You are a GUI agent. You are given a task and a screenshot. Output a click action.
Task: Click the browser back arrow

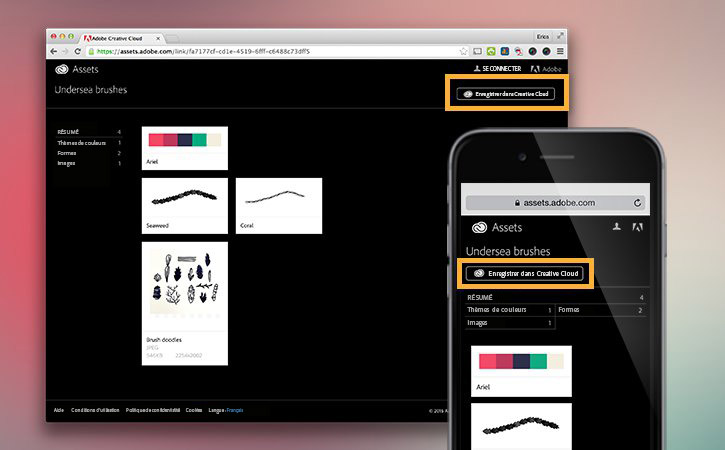pos(54,51)
